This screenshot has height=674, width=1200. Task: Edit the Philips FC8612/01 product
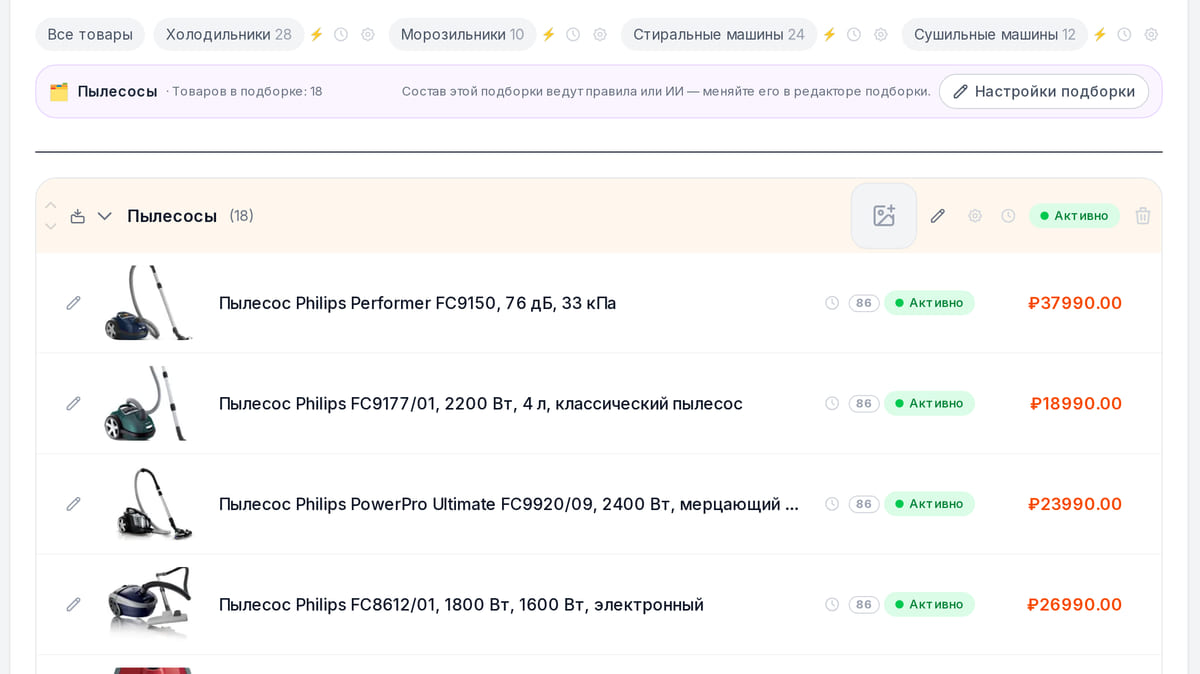pyautogui.click(x=73, y=604)
